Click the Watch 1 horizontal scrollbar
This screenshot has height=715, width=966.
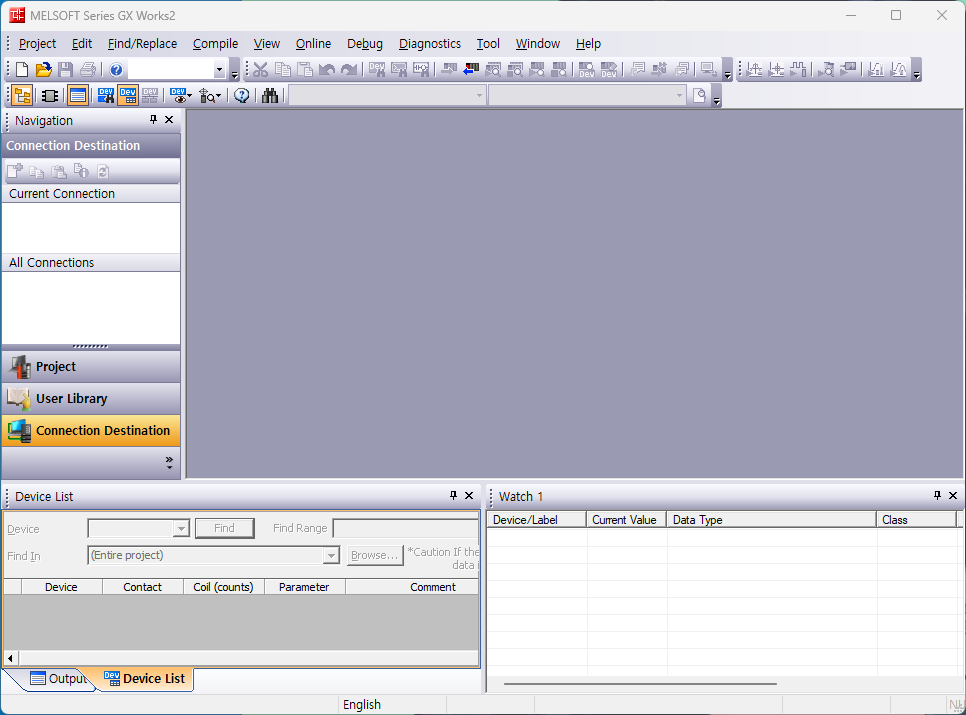(640, 684)
